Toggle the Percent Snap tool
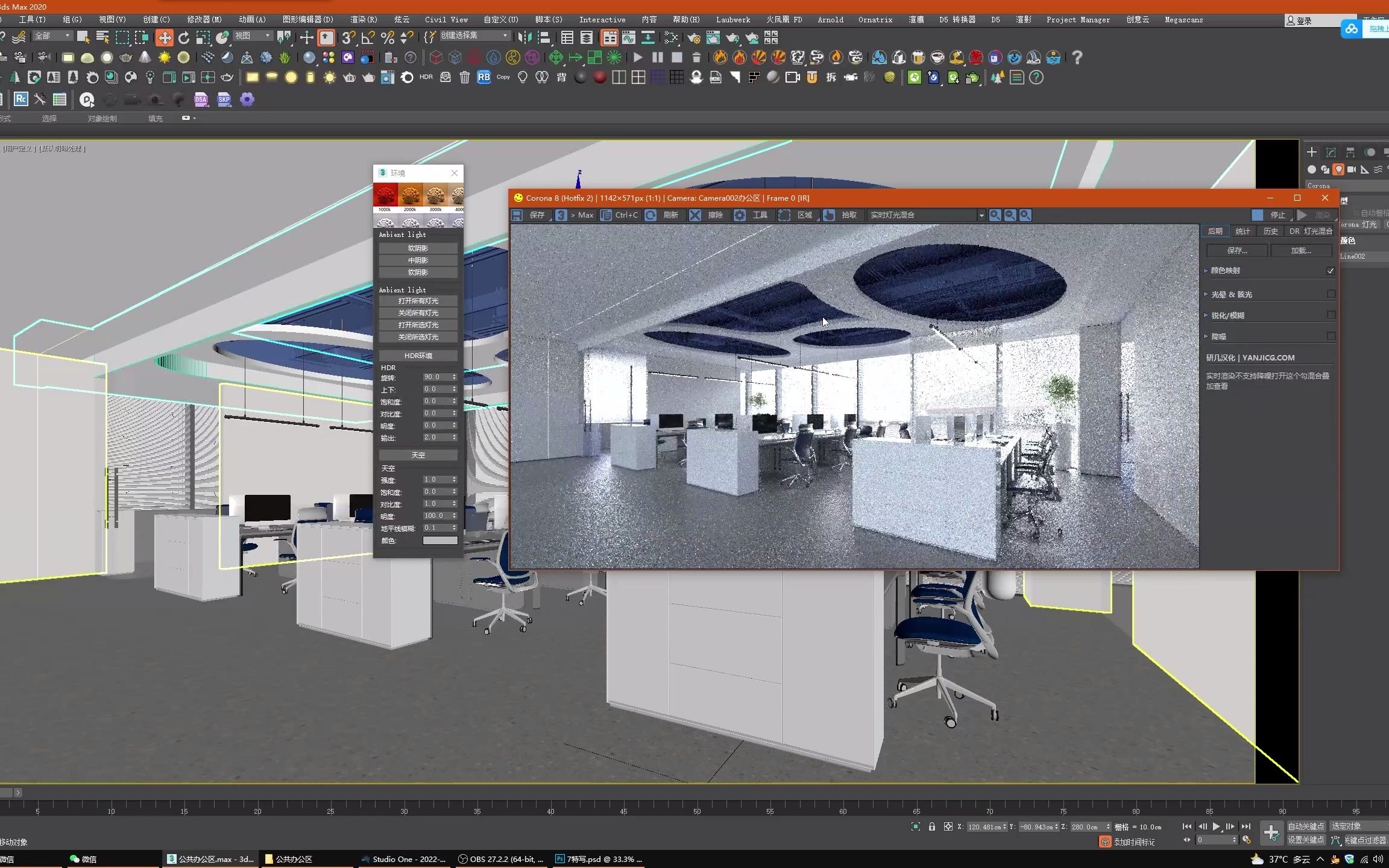The image size is (1389, 868). 388,37
